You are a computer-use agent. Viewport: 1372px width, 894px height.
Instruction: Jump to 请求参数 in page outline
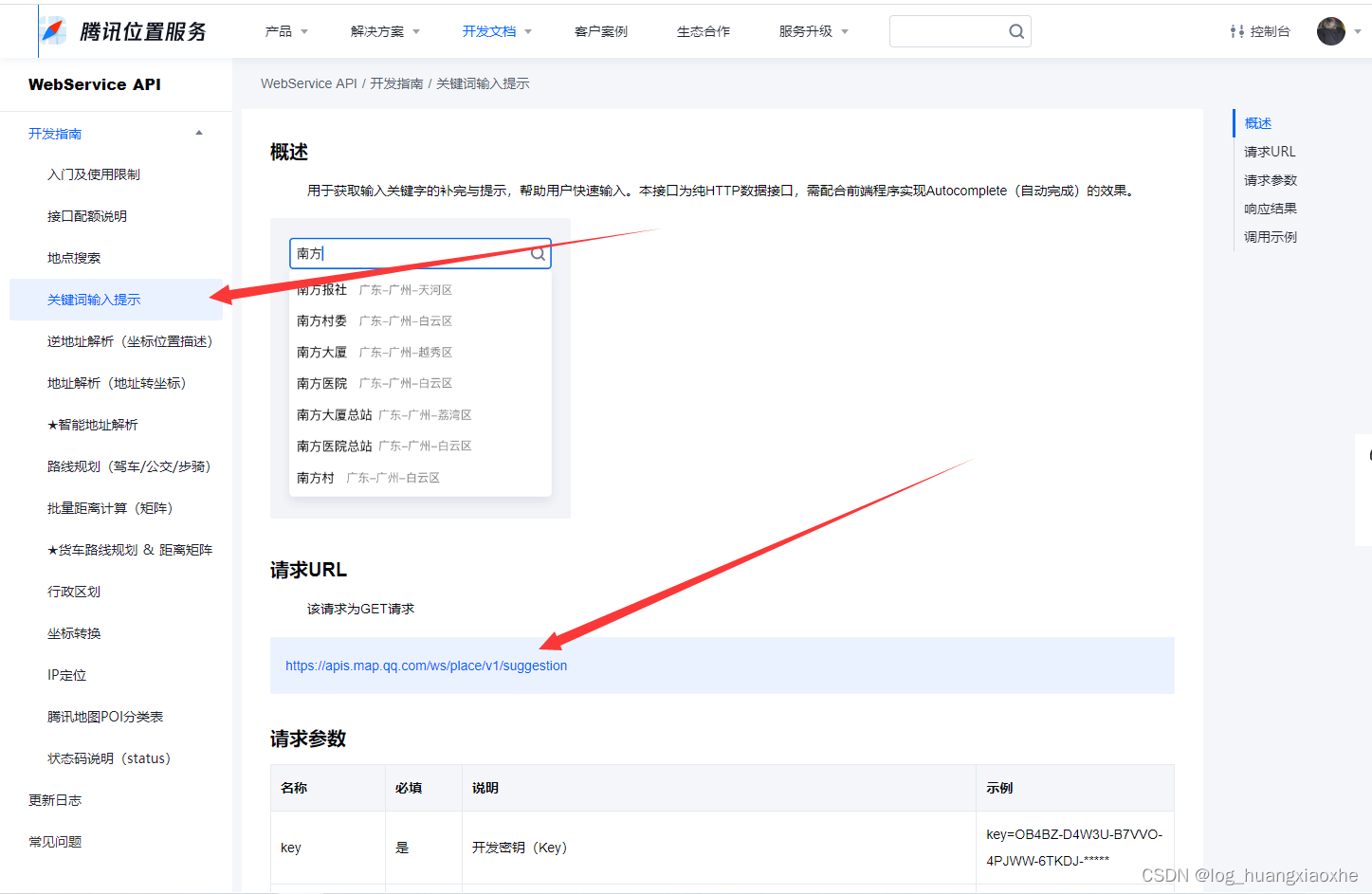1271,180
